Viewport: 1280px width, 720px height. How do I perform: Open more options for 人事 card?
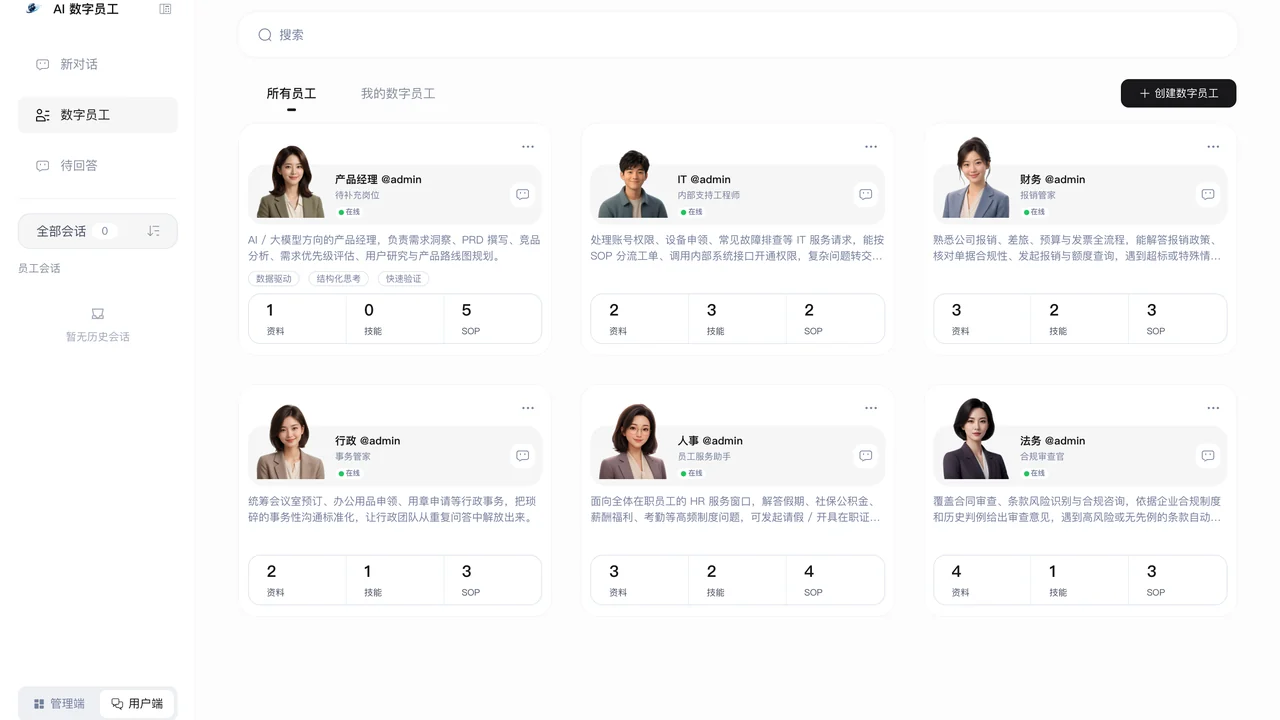(x=871, y=408)
